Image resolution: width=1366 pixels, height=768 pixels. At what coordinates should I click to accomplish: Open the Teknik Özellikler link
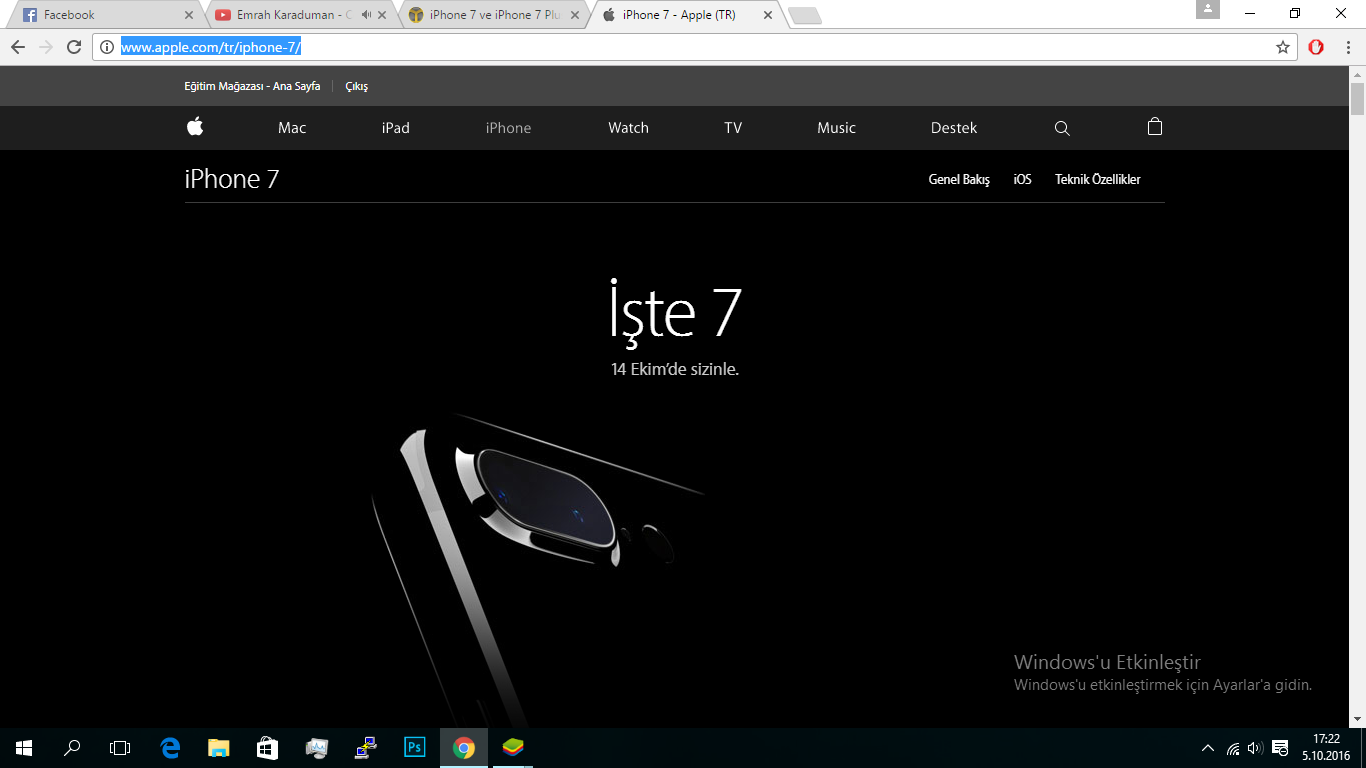(1098, 180)
